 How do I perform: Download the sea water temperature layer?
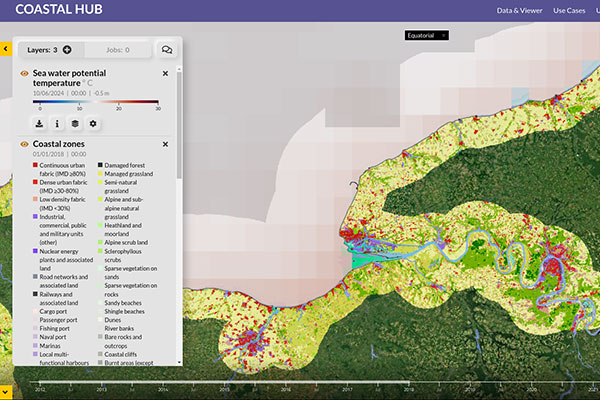[x=39, y=124]
